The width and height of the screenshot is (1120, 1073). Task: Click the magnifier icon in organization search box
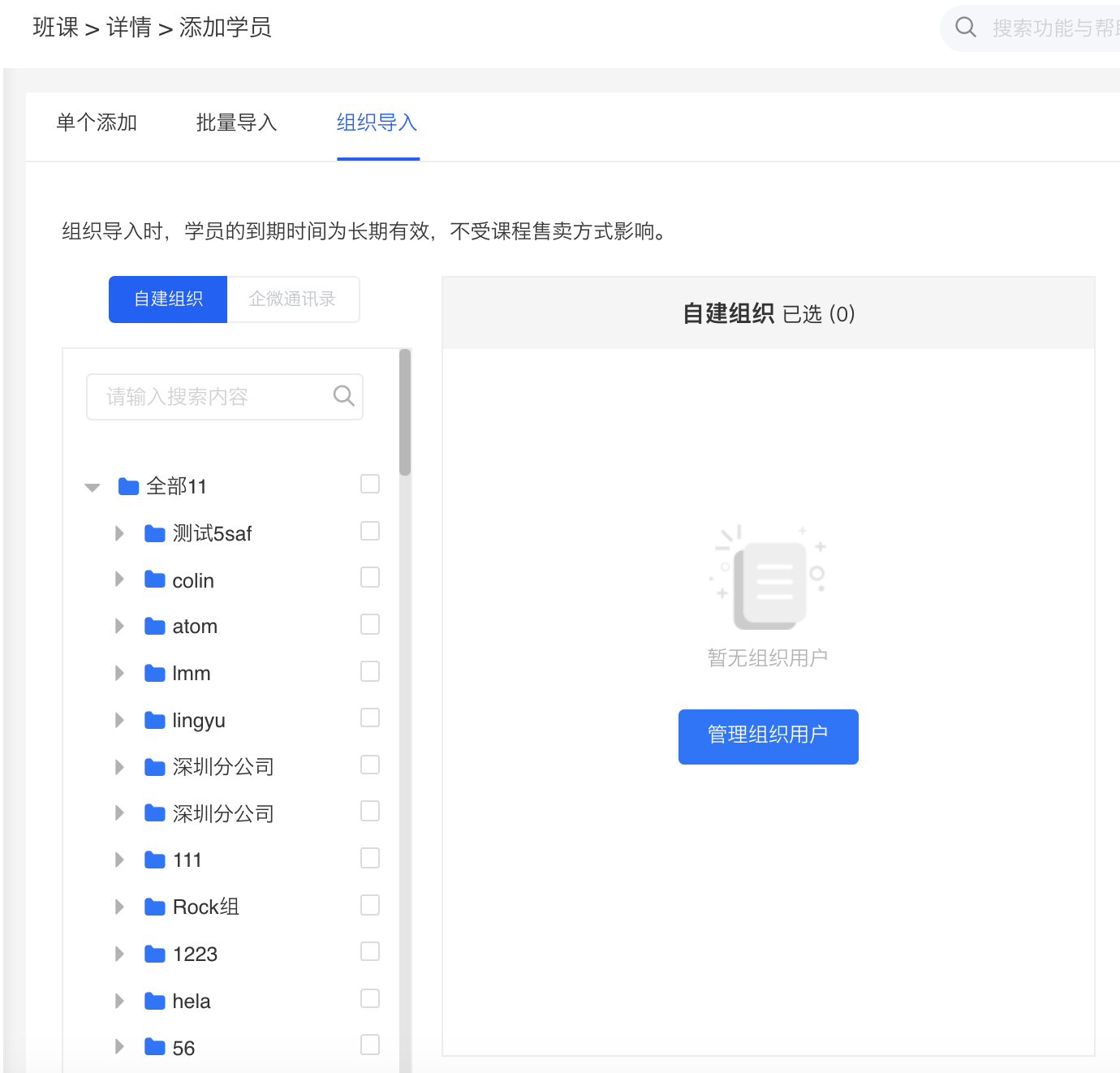pos(344,395)
